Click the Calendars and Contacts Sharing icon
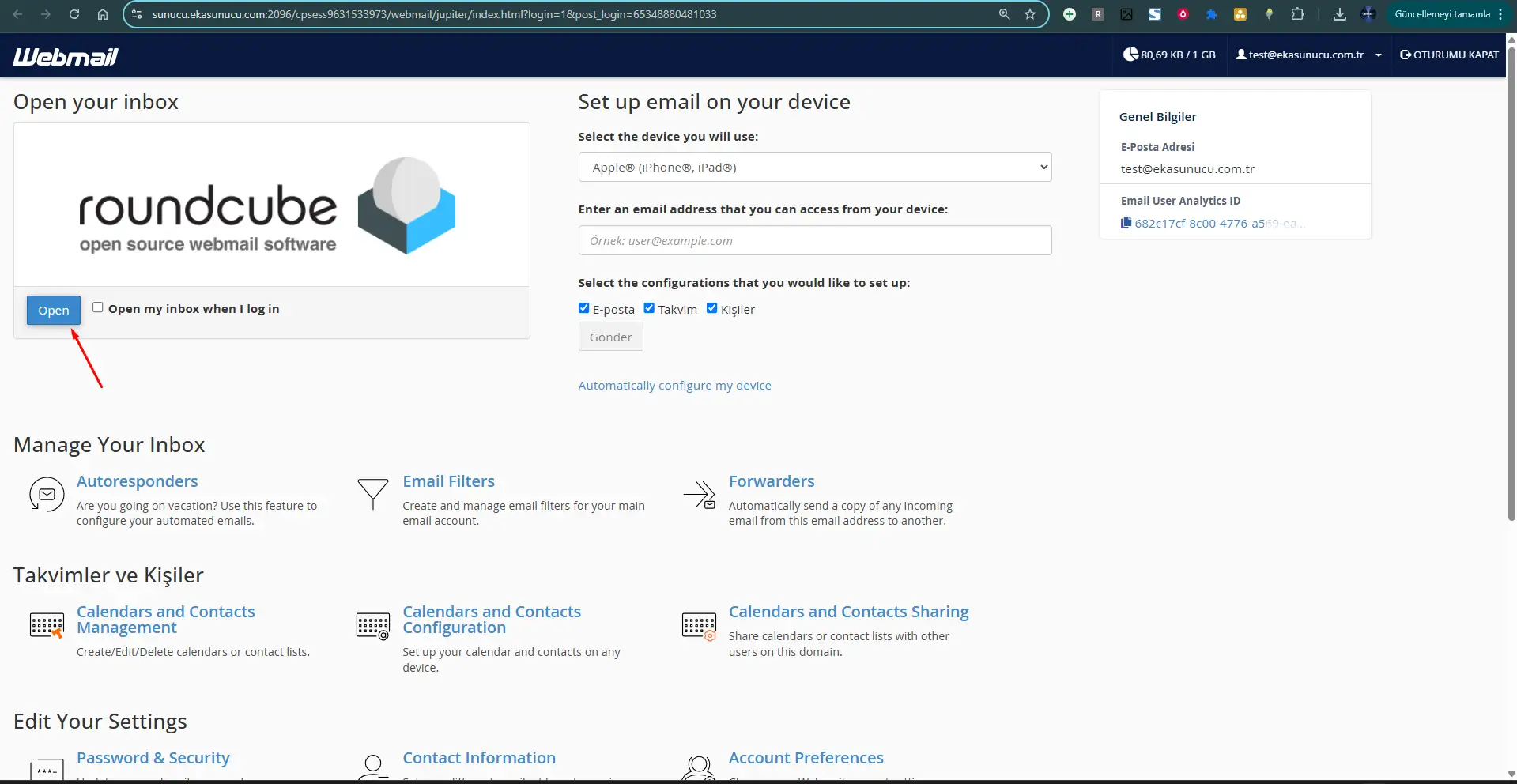This screenshot has width=1517, height=784. pyautogui.click(x=700, y=626)
